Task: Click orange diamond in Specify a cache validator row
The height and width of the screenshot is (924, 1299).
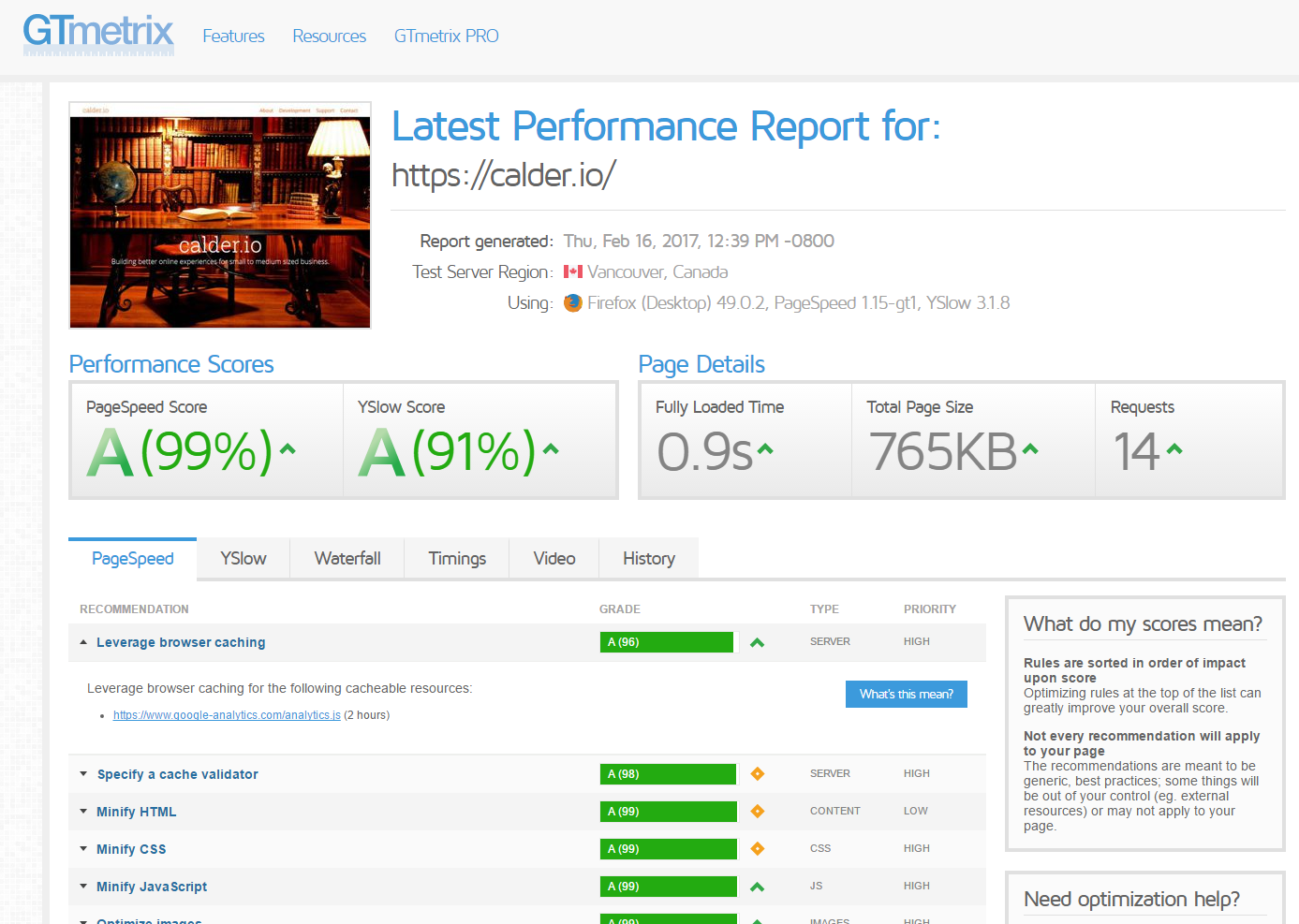Action: click(x=758, y=773)
